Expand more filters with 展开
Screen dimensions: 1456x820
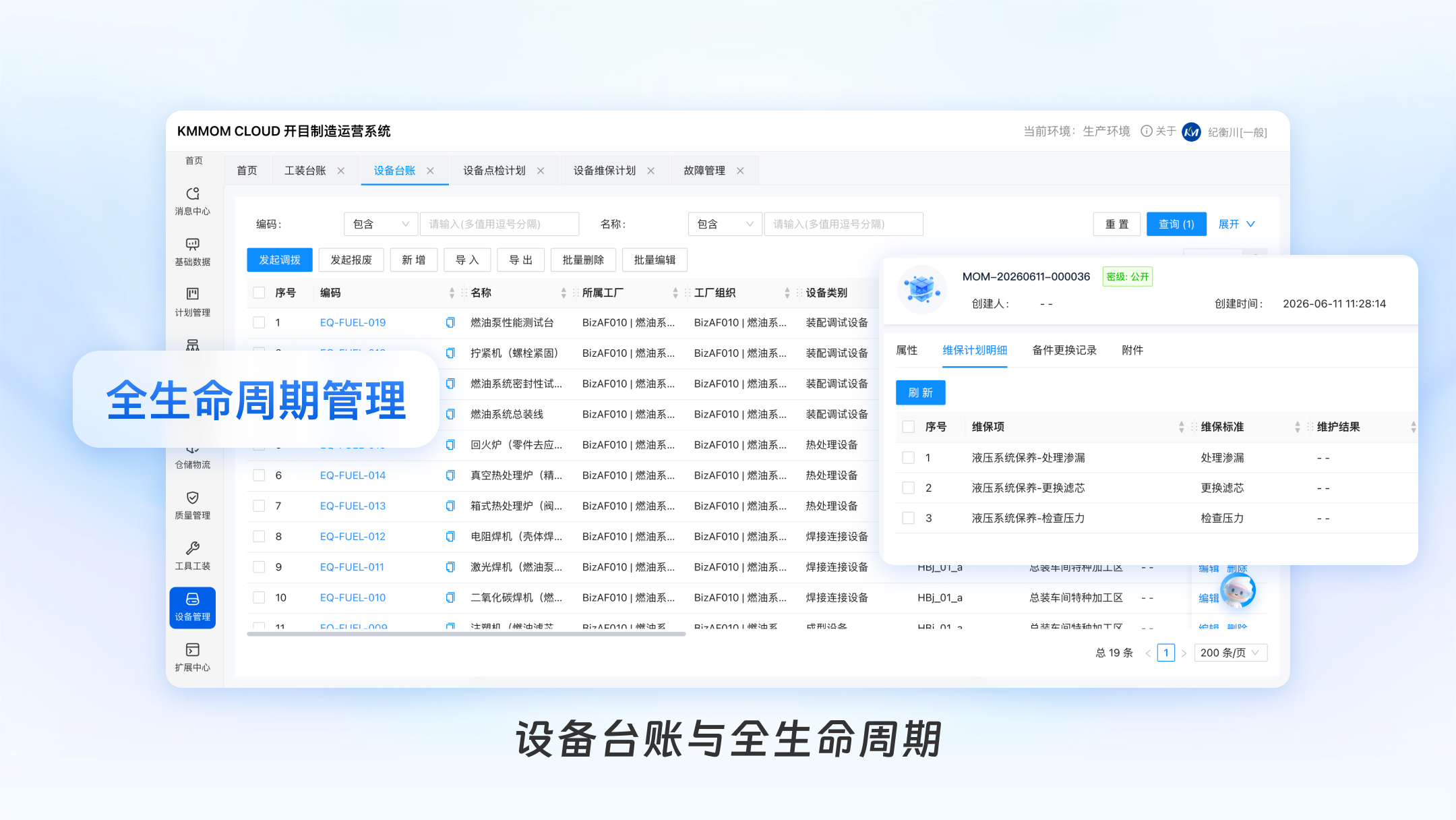point(1236,224)
